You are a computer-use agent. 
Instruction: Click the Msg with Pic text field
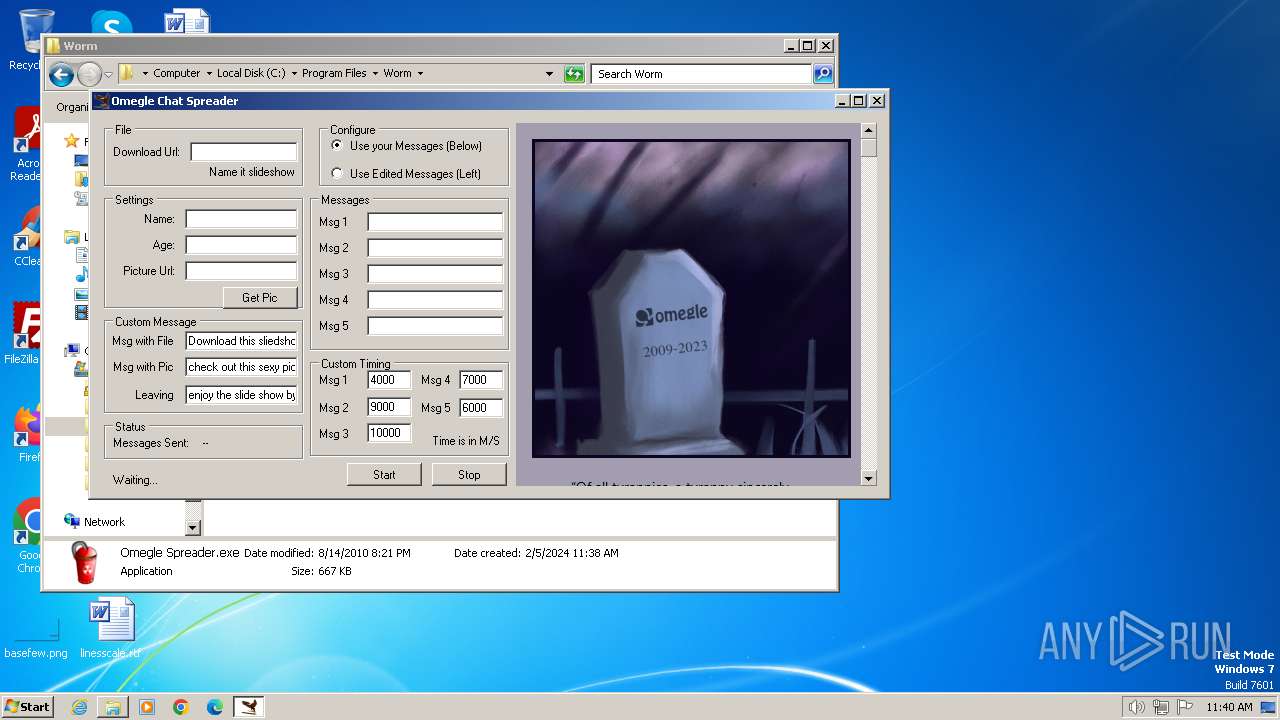pyautogui.click(x=241, y=367)
